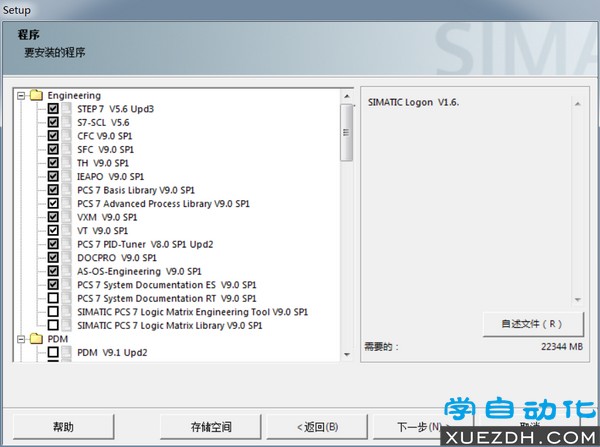600x447 pixels.
Task: Click the document icon beside VT V9.0 SP1
Action: 67,230
